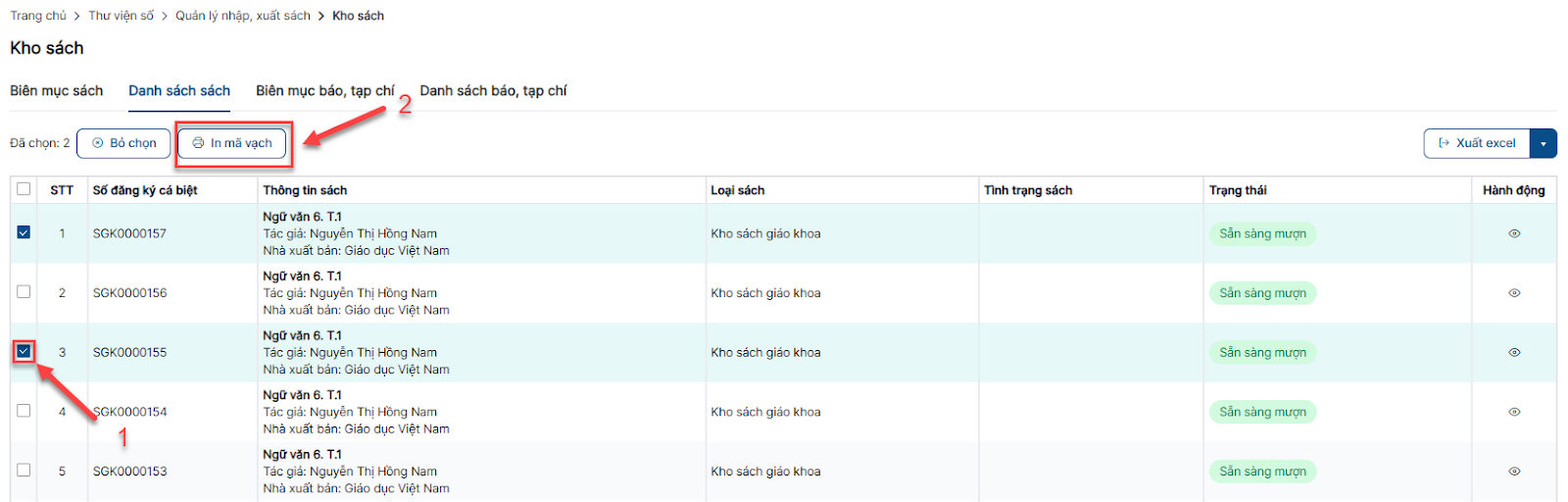The image size is (1568, 502).
Task: Export the list with Xuất excel
Action: [1476, 143]
